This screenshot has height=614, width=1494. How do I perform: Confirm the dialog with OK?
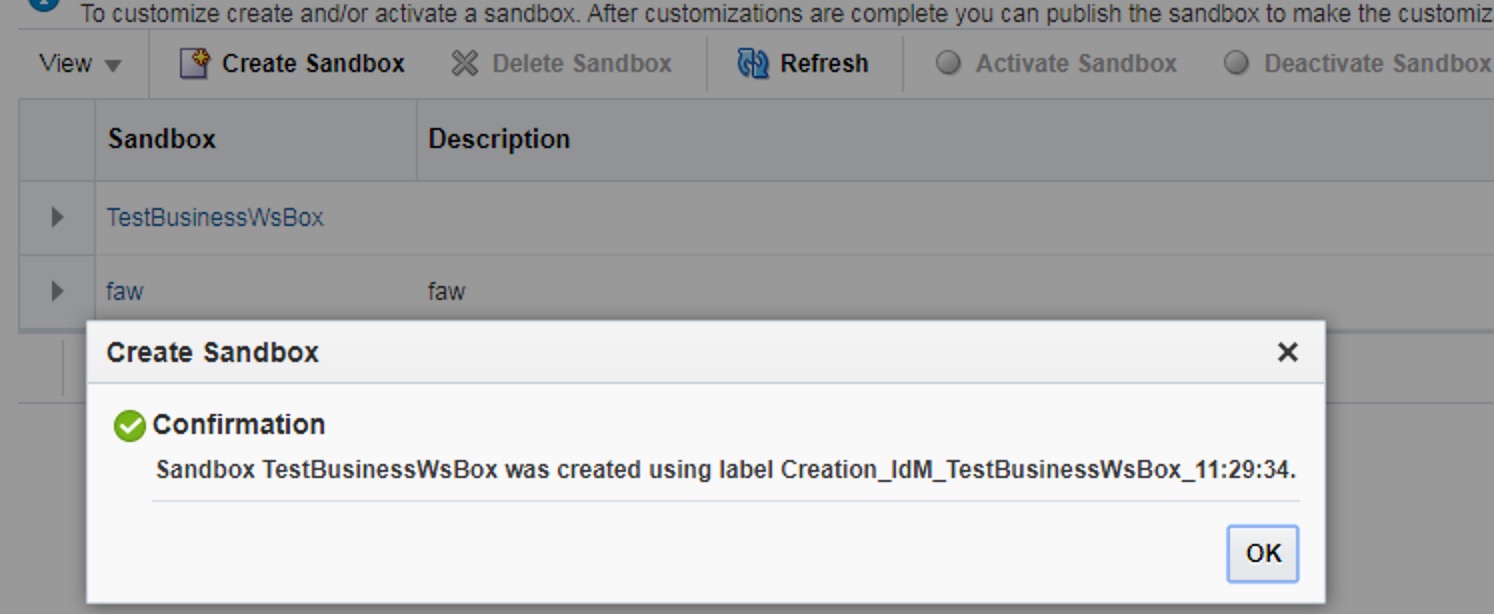[1263, 553]
